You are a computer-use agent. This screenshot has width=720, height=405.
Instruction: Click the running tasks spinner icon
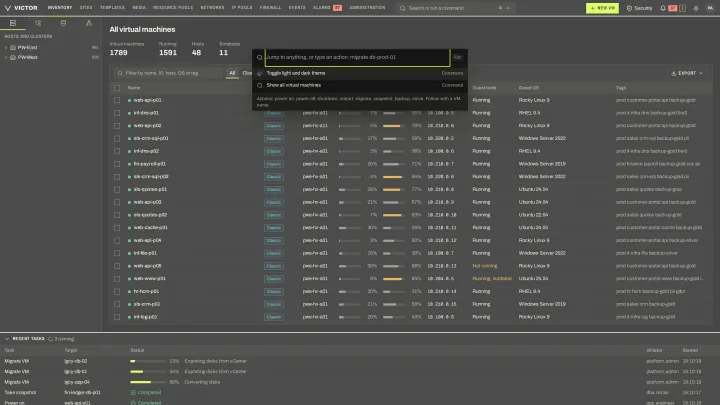[51, 339]
